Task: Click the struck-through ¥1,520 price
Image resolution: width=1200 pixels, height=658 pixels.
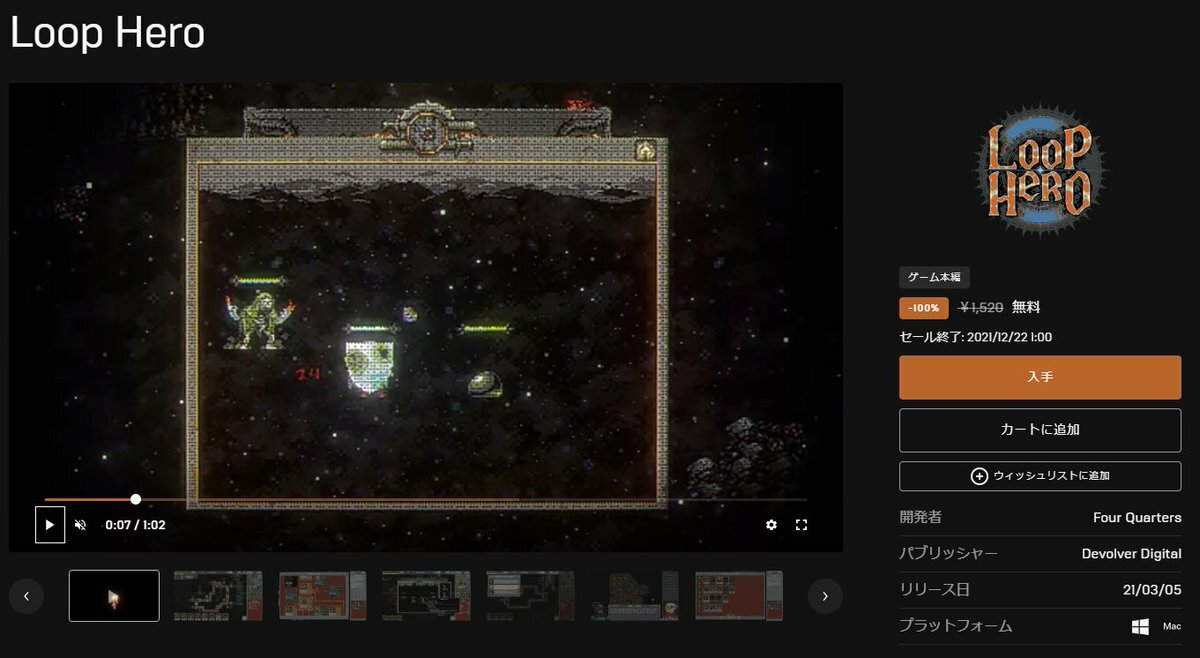Action: tap(981, 308)
